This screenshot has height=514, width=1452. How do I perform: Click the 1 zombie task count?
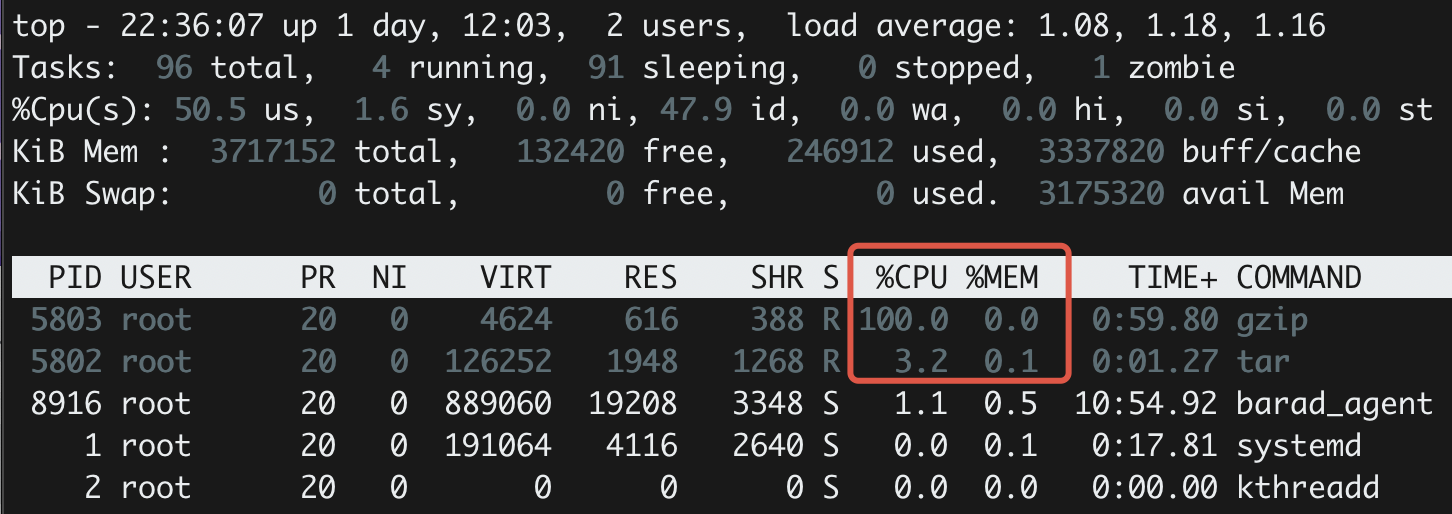click(1164, 68)
